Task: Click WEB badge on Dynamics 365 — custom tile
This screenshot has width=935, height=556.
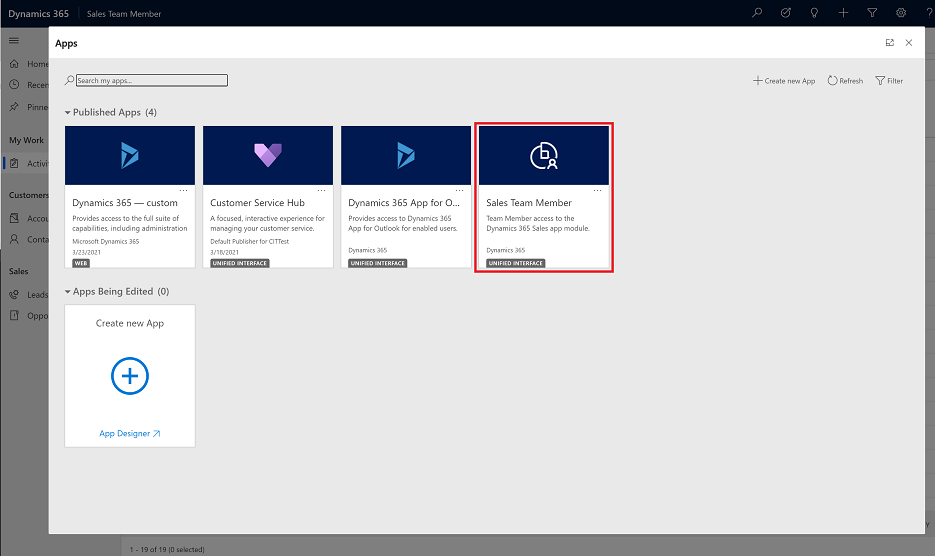Action: [81, 263]
